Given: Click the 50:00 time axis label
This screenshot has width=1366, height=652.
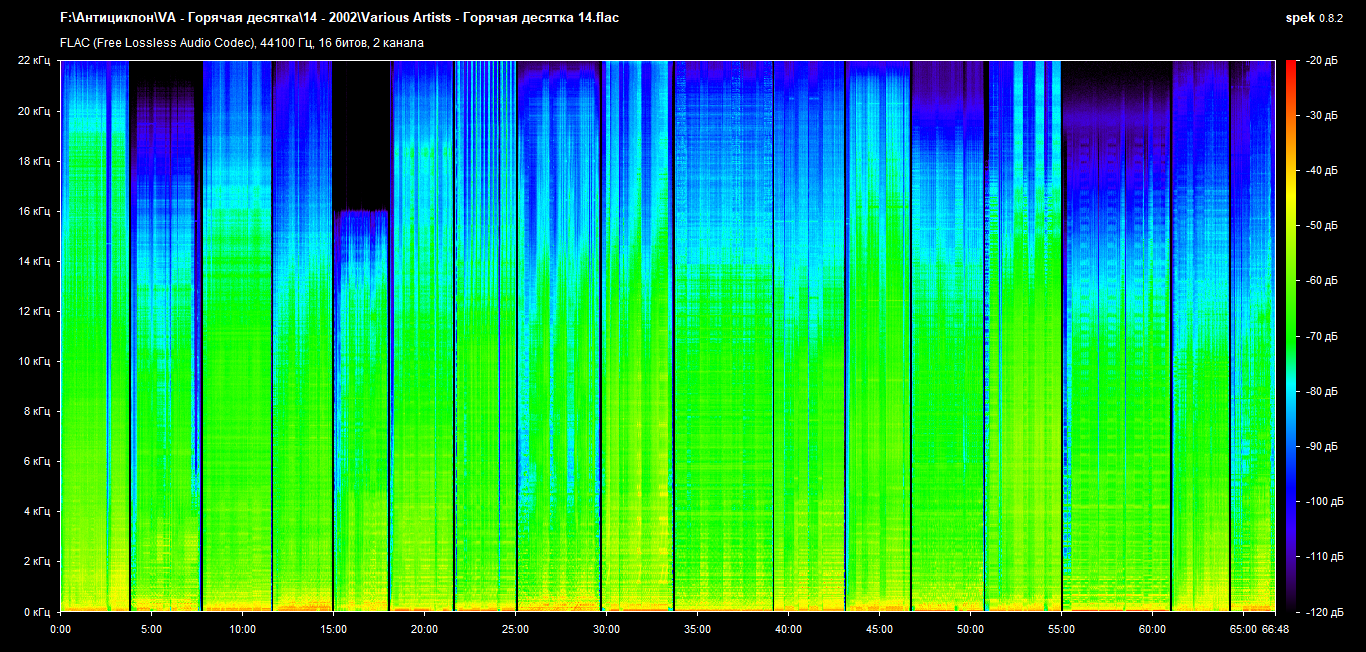Looking at the screenshot, I should point(970,630).
